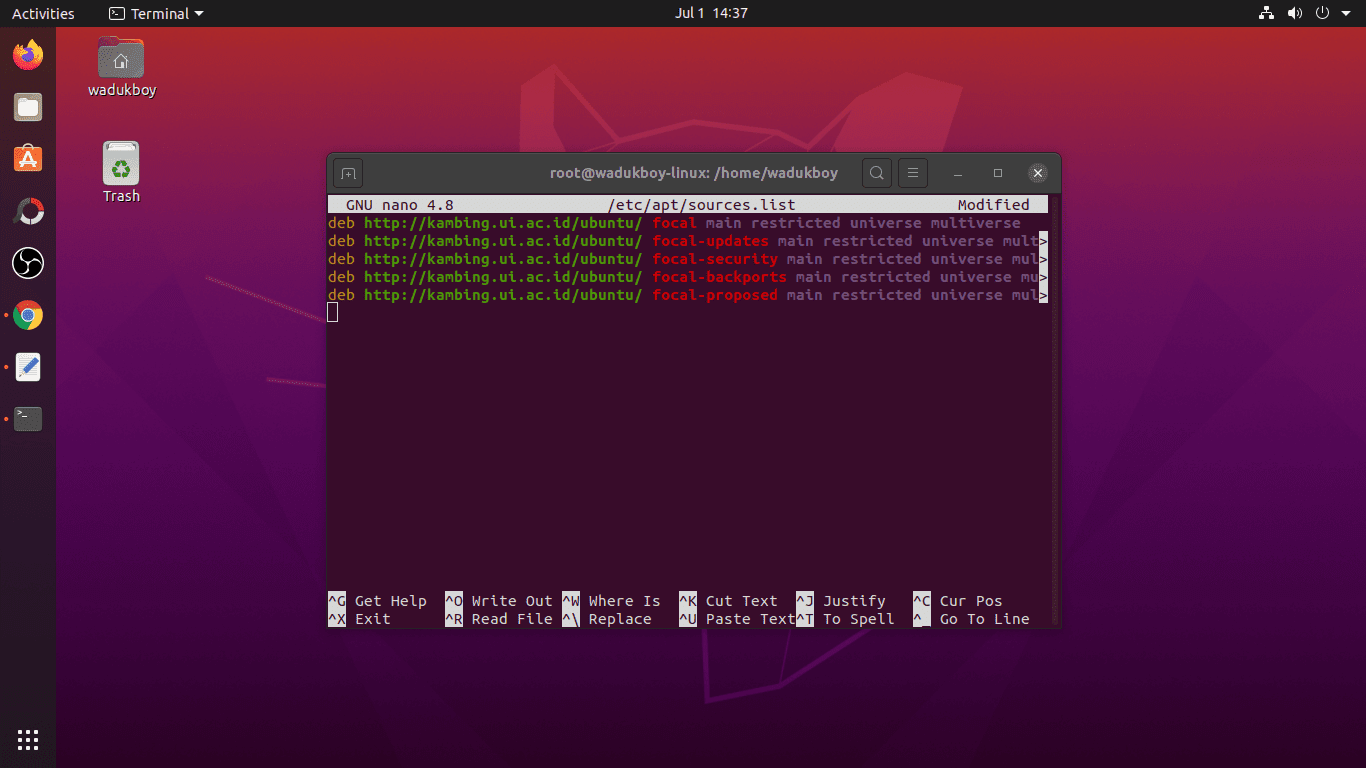Open the Files app from the dock
The height and width of the screenshot is (768, 1366).
(x=28, y=107)
